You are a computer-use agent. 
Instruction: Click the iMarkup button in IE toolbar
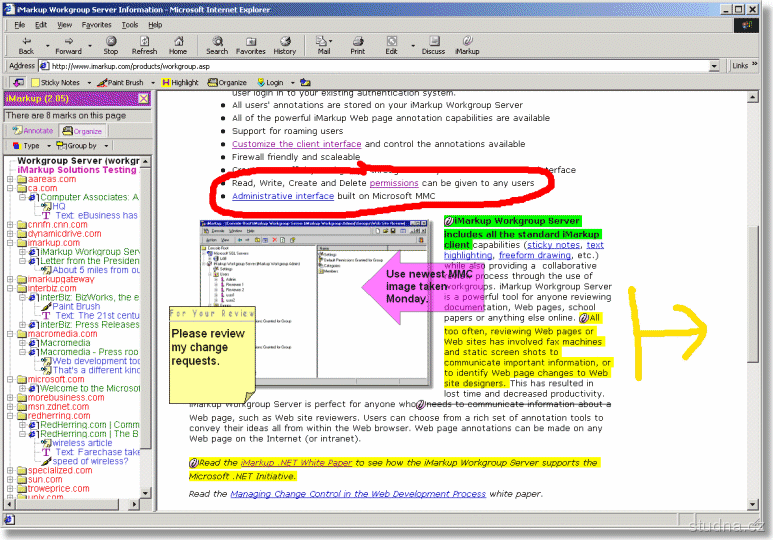click(467, 44)
